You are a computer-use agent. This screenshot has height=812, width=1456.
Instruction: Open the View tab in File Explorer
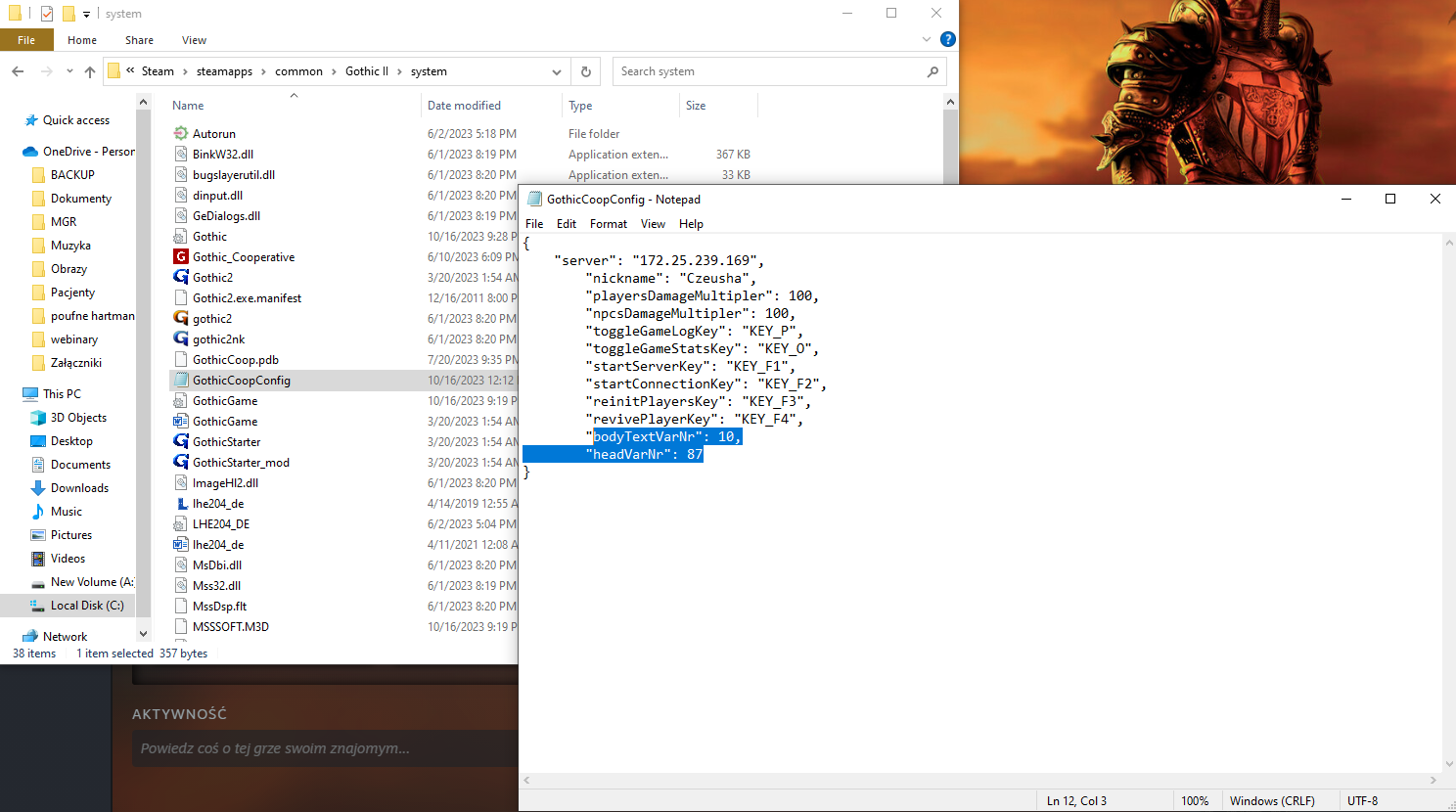click(194, 40)
